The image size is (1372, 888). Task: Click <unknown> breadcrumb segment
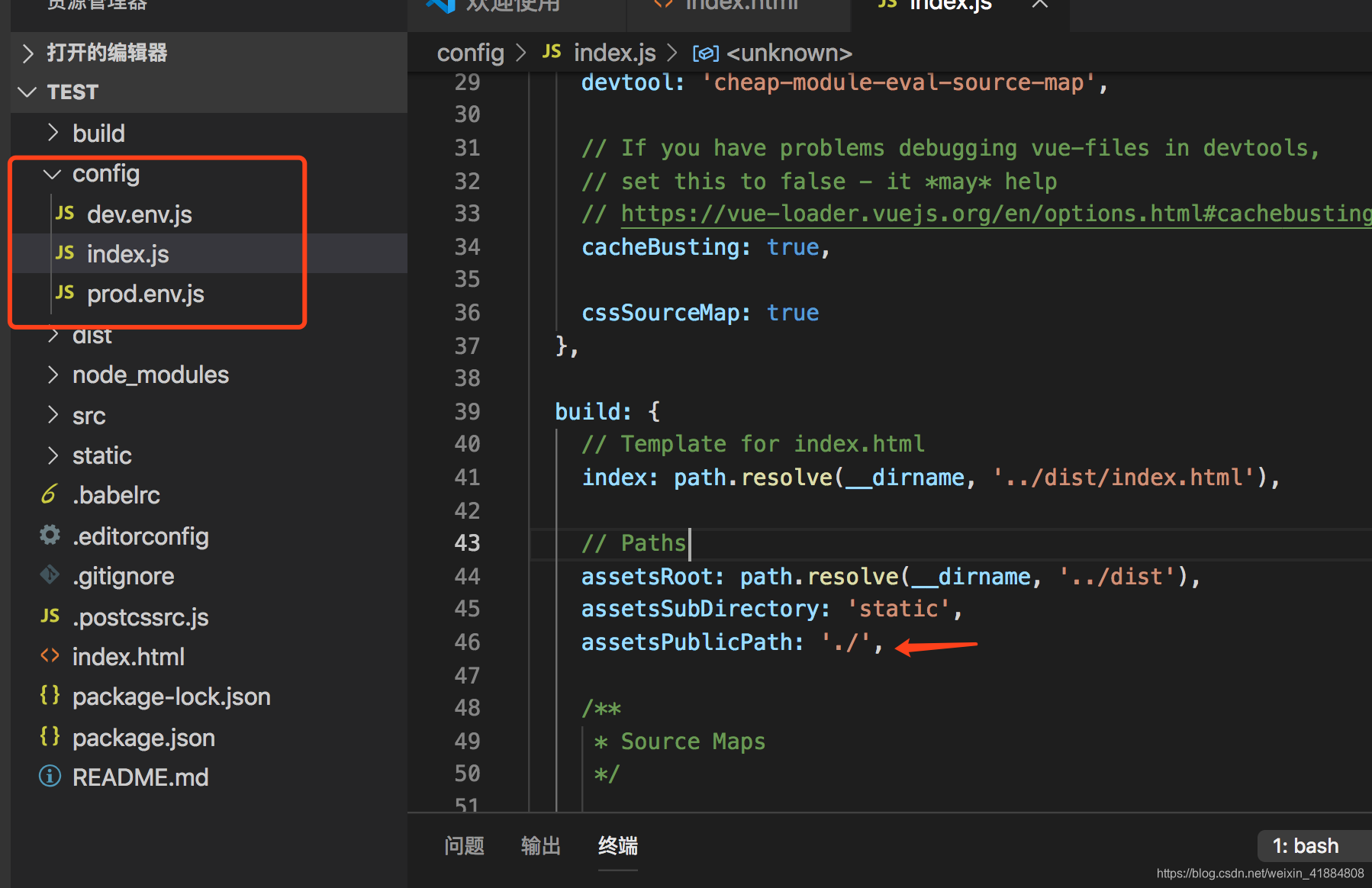coord(789,53)
